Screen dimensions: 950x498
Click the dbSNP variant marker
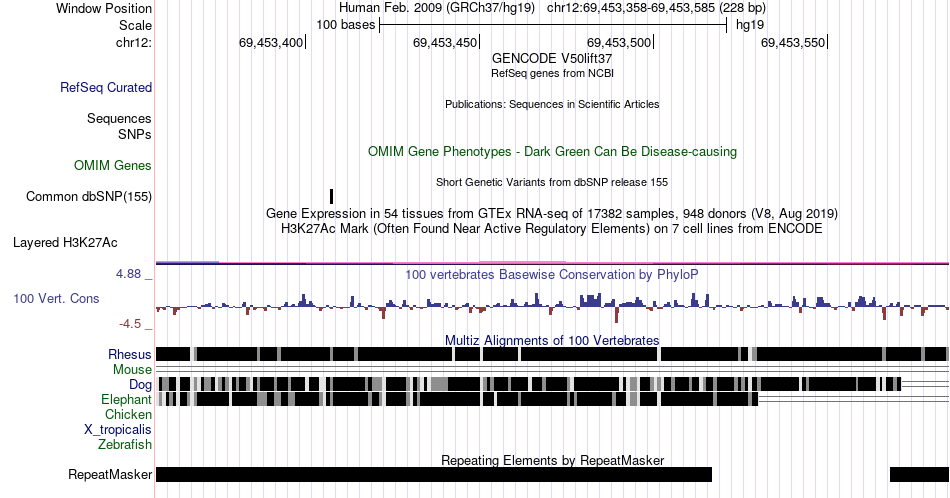(331, 196)
